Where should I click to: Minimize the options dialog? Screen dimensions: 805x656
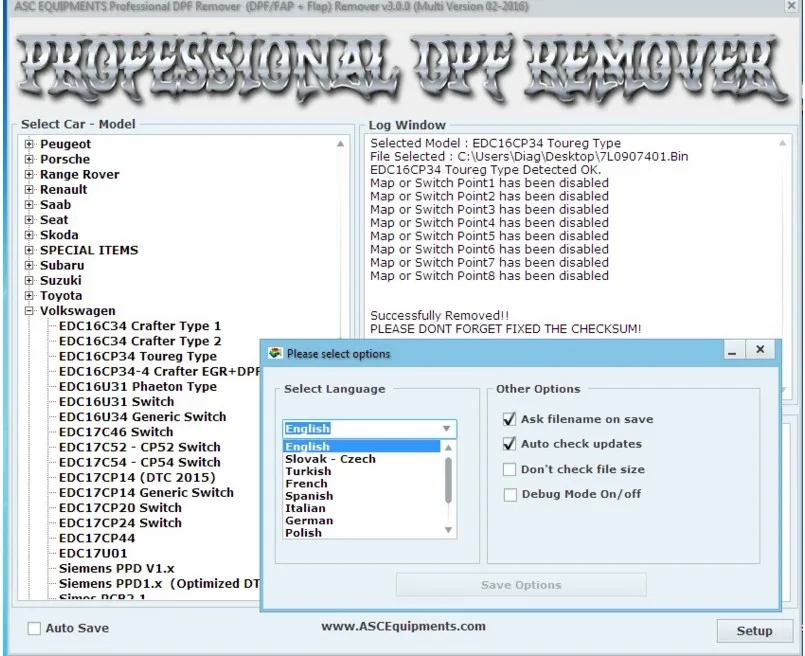732,350
